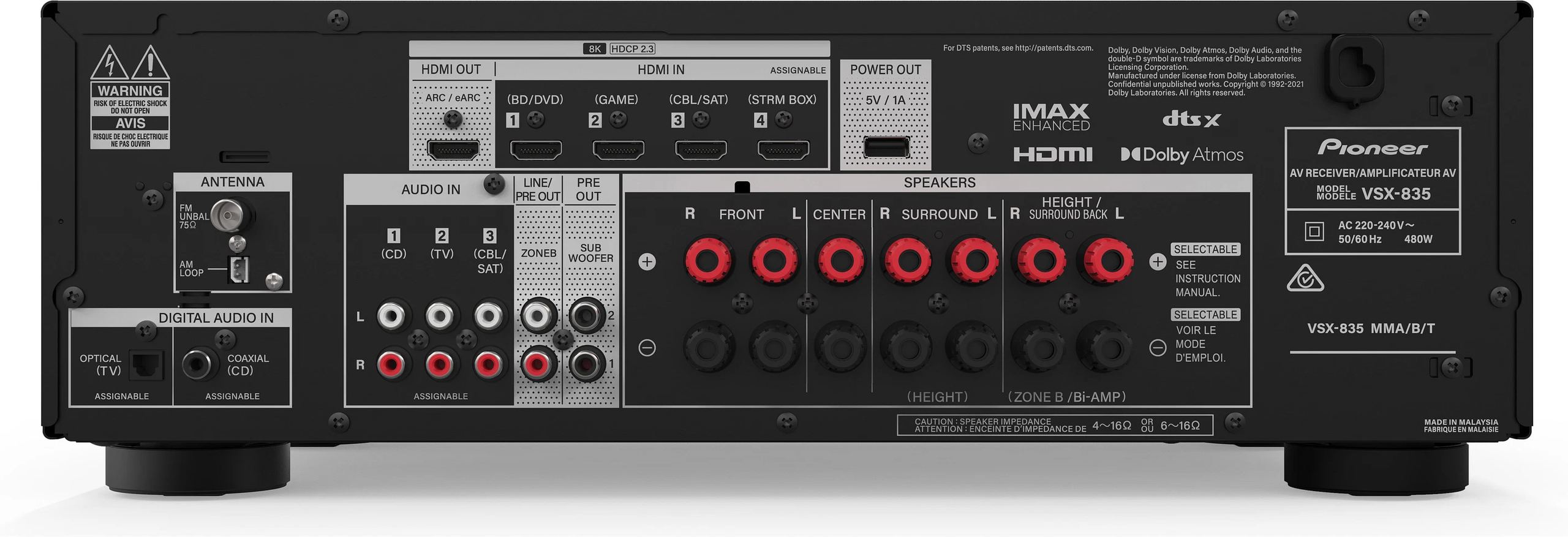Click the 480W power rating
1568x537 pixels.
[x=1418, y=239]
